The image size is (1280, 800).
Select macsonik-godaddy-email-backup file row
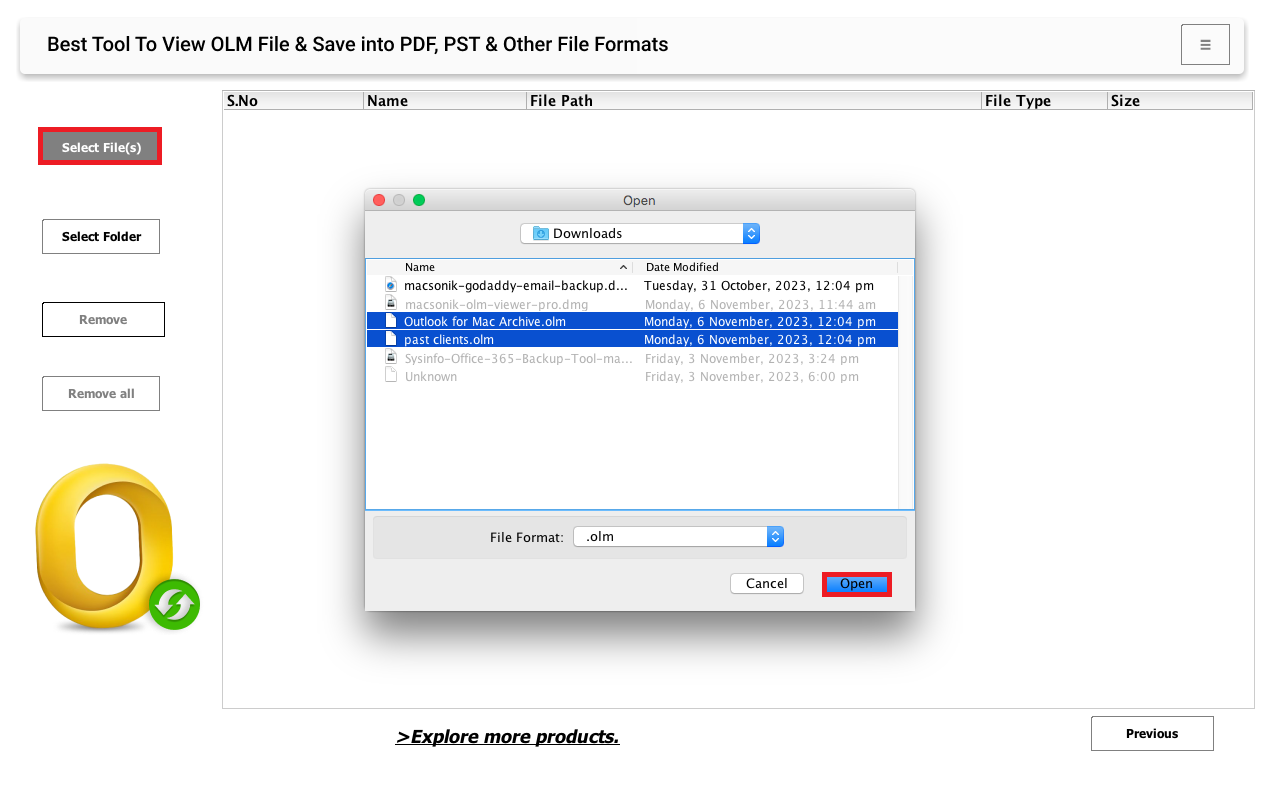coord(632,286)
